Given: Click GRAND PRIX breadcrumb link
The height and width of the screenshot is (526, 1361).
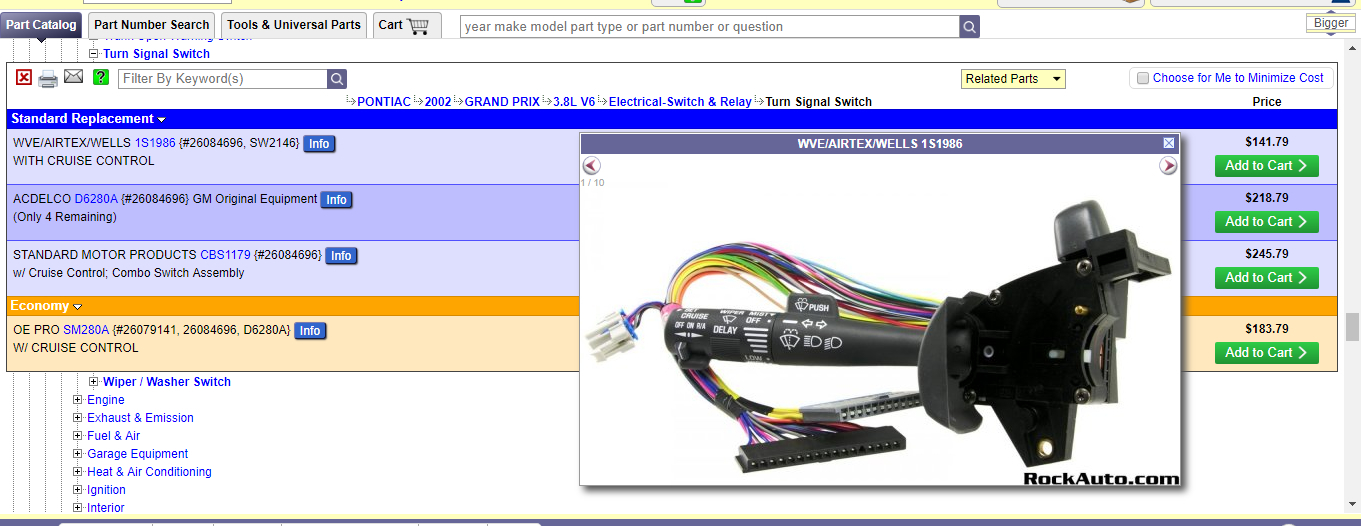Looking at the screenshot, I should [502, 102].
